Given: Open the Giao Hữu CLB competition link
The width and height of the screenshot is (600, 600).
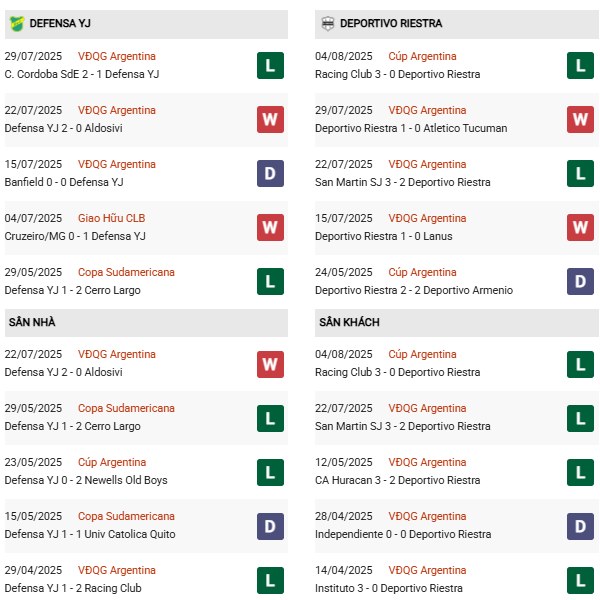Looking at the screenshot, I should [x=111, y=218].
